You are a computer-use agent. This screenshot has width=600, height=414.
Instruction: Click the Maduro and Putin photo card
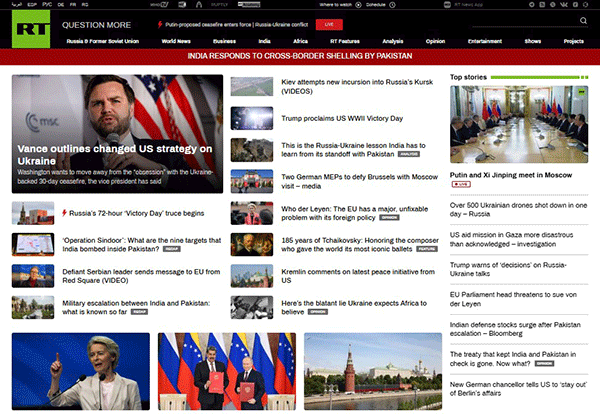pyautogui.click(x=227, y=372)
